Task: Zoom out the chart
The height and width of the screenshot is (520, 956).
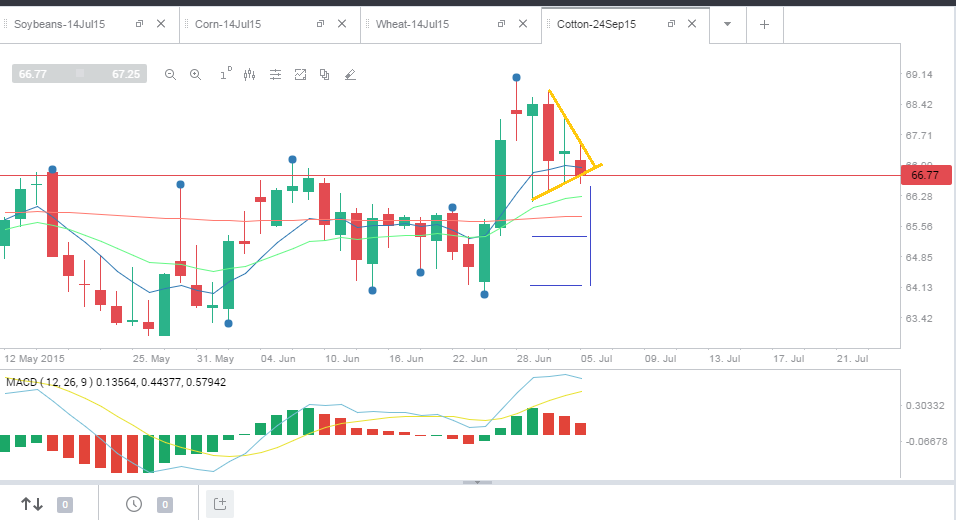Action: point(171,74)
